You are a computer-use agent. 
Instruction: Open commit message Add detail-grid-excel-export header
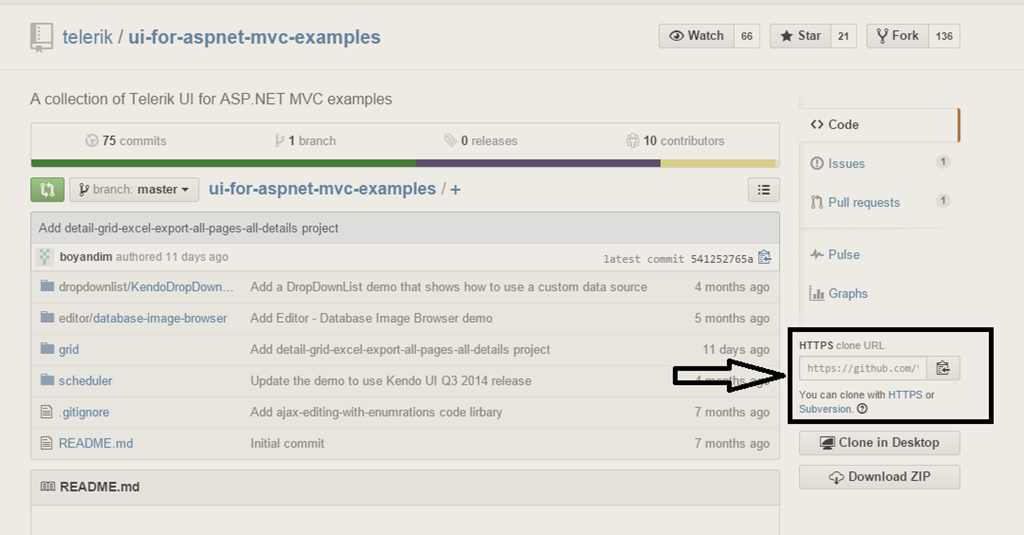[x=188, y=228]
